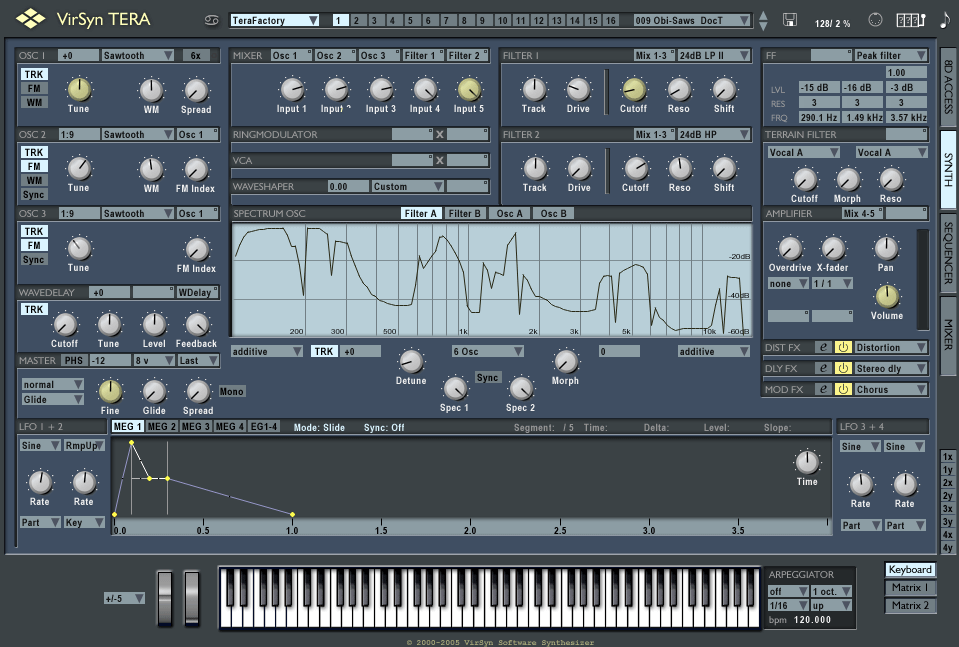This screenshot has height=647, width=959.
Task: Open the DIST FX edit 'e' button
Action: (823, 347)
